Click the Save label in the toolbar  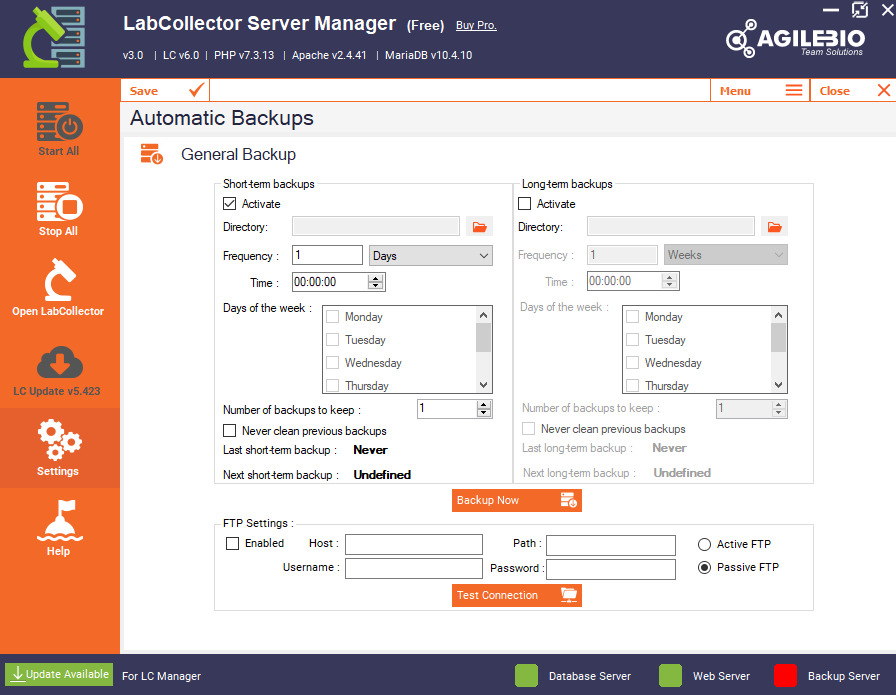[143, 91]
